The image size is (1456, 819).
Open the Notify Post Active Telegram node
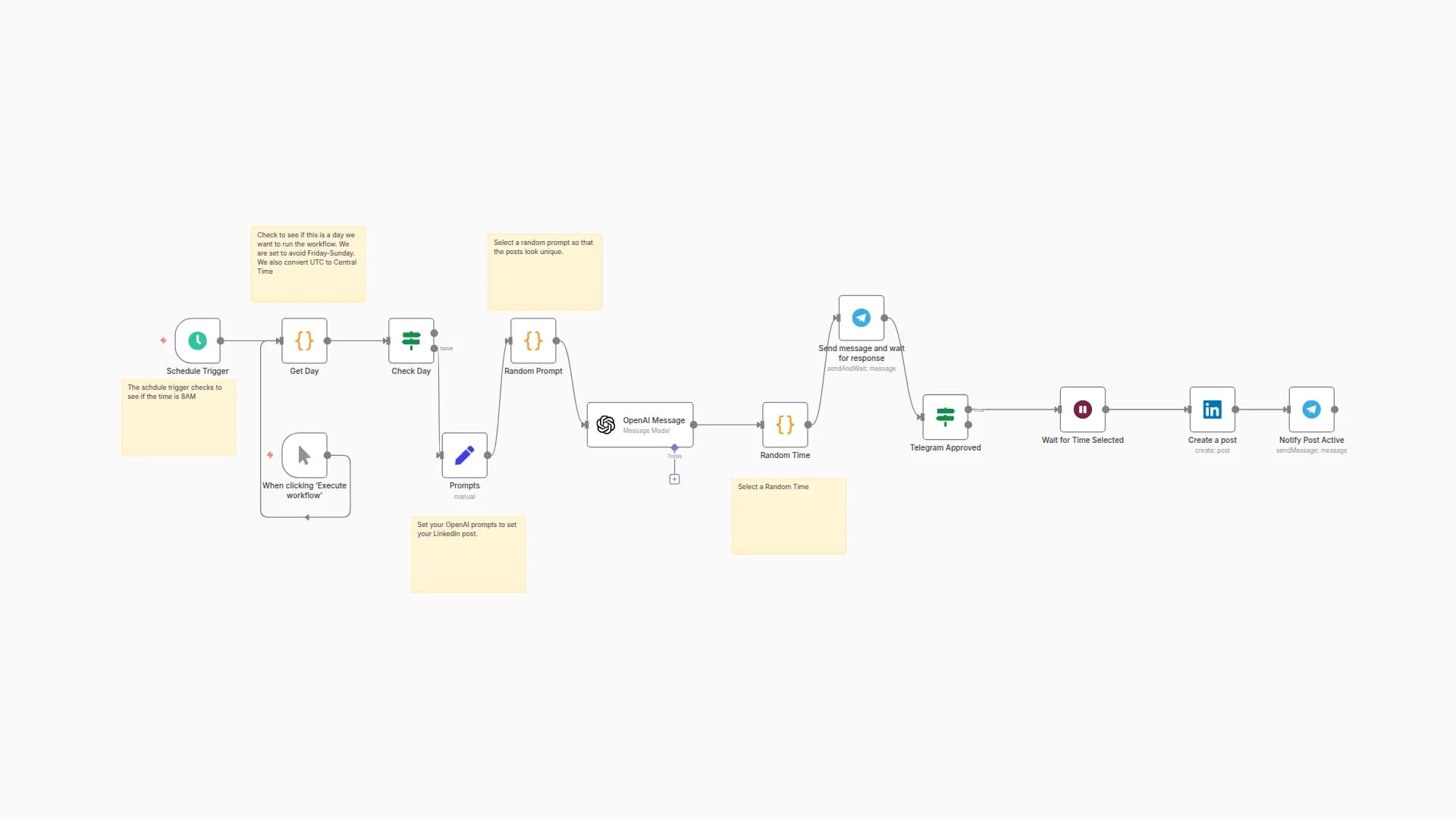click(x=1311, y=409)
